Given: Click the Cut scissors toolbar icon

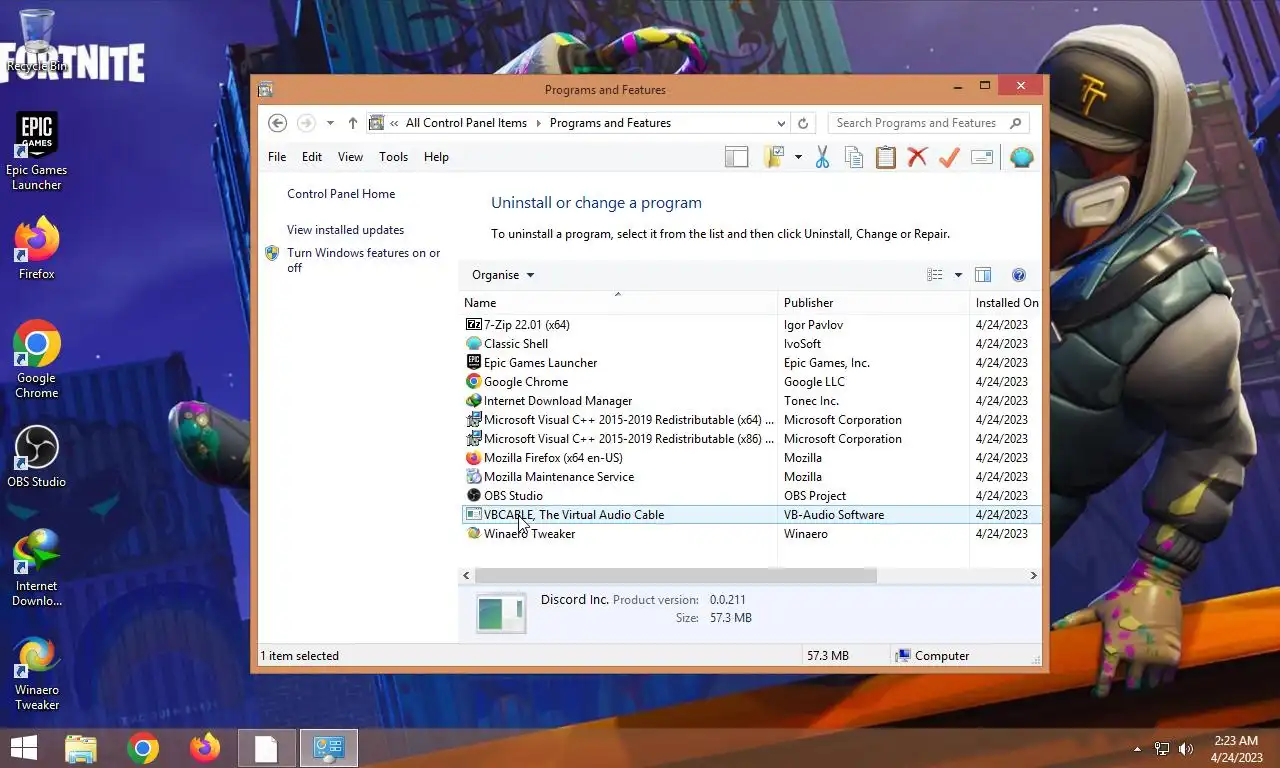Looking at the screenshot, I should tap(822, 157).
